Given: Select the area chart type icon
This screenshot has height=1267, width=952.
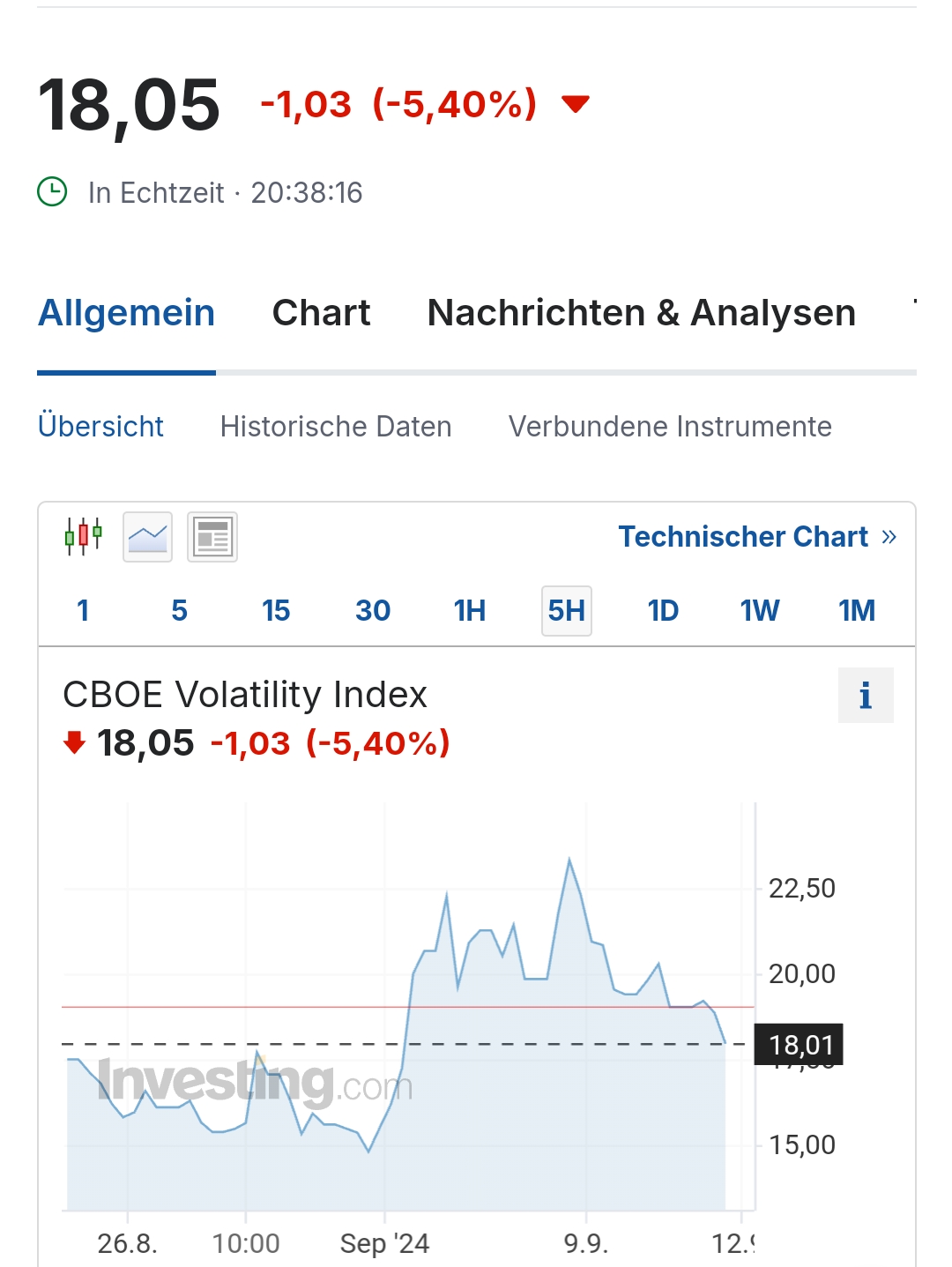Looking at the screenshot, I should pos(147,536).
